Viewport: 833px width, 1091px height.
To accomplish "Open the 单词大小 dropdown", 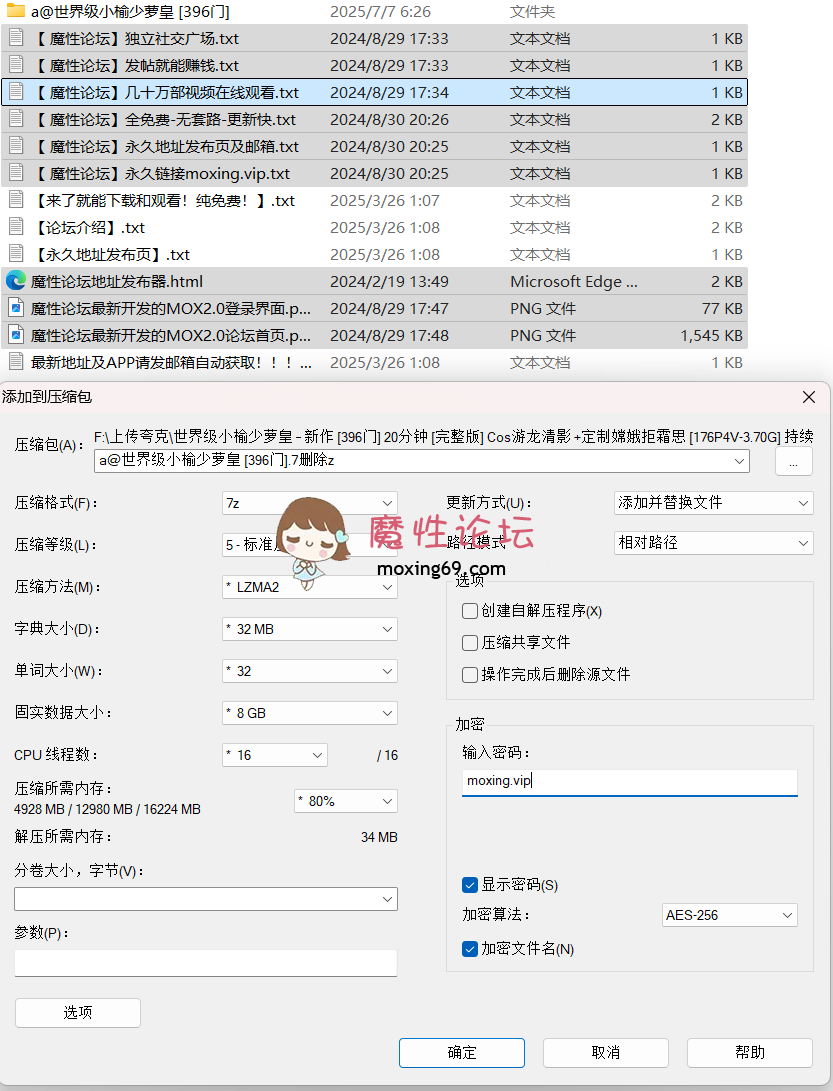I will coord(310,671).
